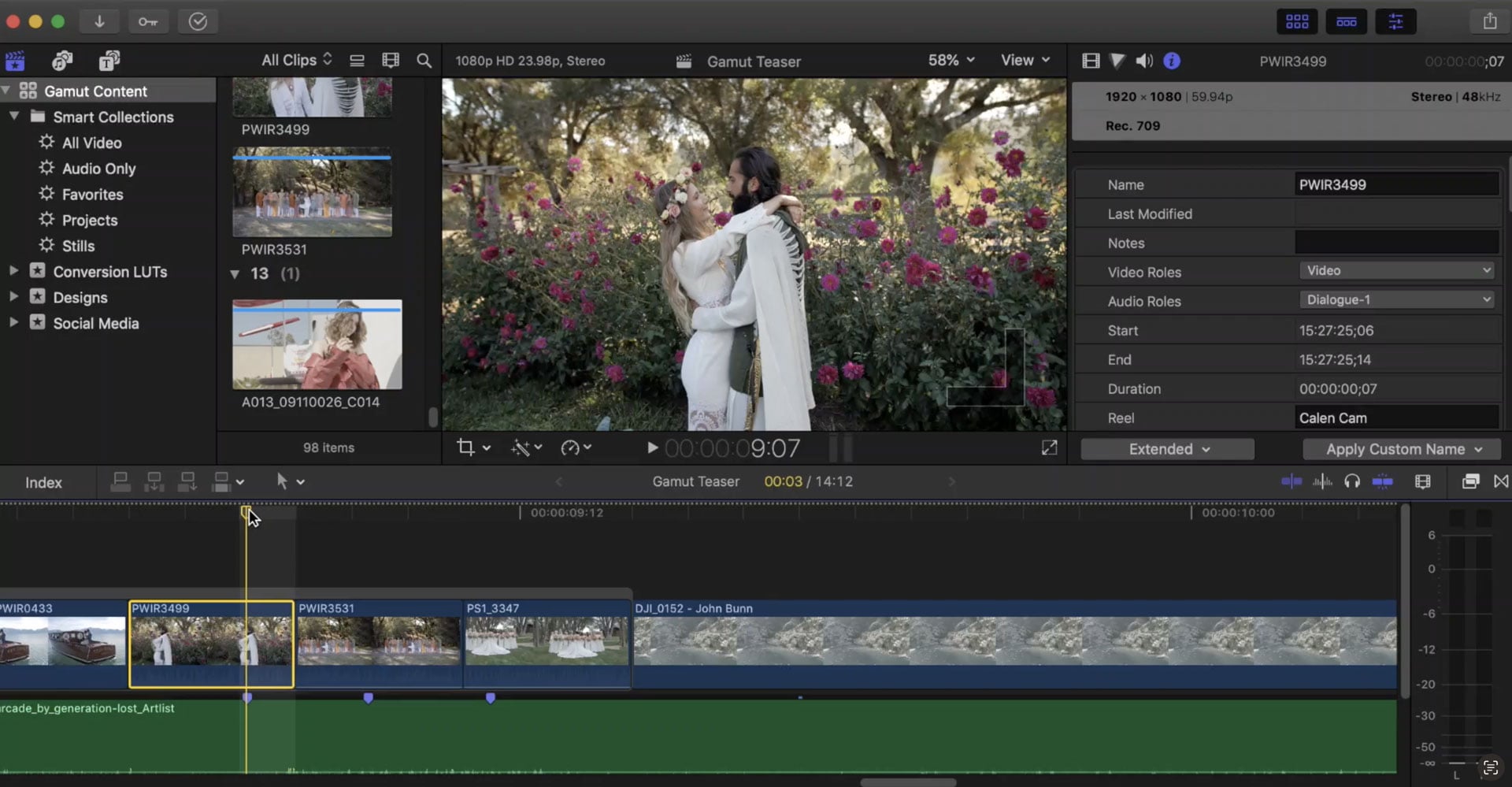
Task: Open the All Clips filter dropdown
Action: 297,60
